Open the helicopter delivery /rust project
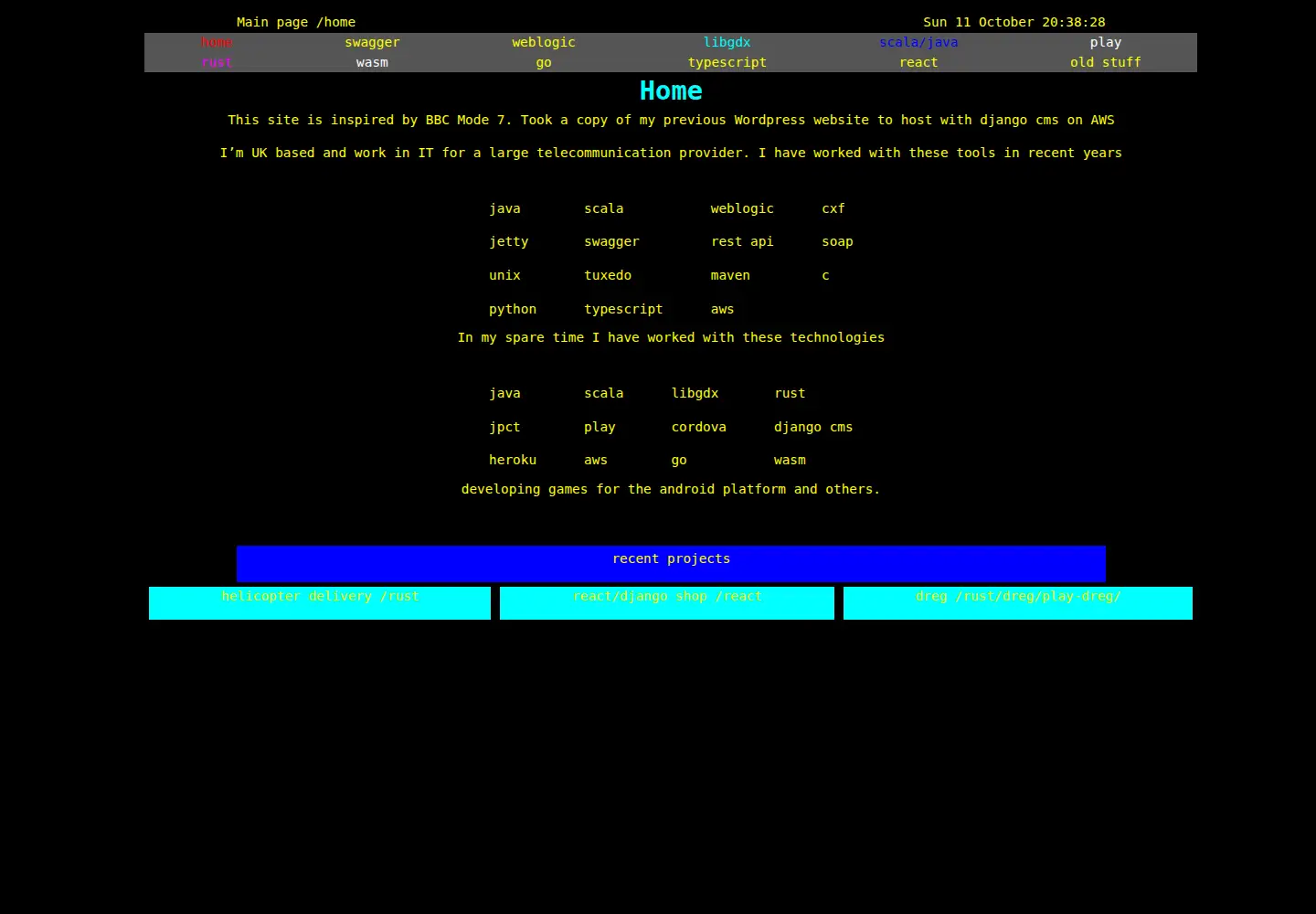Image resolution: width=1316 pixels, height=914 pixels. (x=320, y=603)
